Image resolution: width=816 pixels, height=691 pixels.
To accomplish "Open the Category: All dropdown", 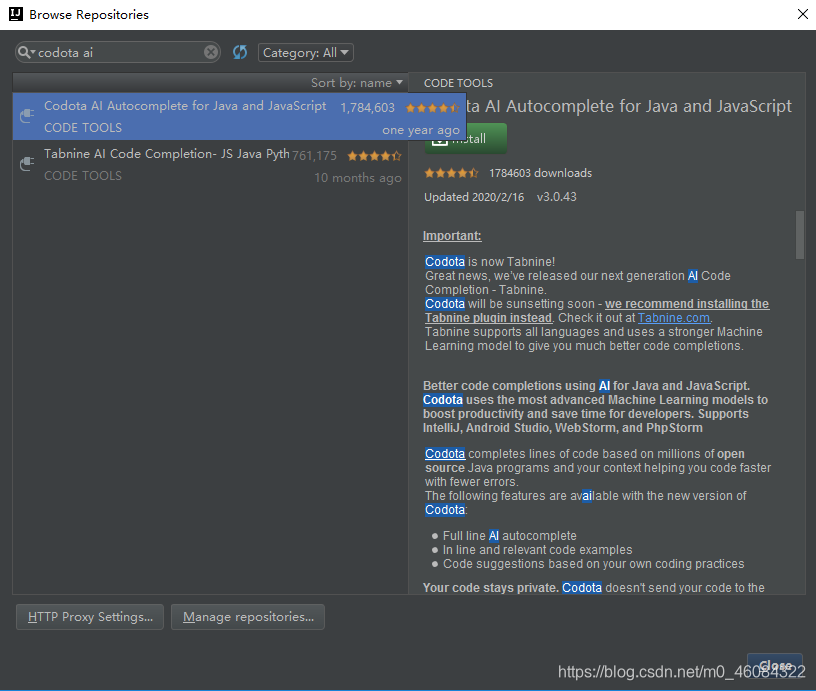I will [305, 53].
